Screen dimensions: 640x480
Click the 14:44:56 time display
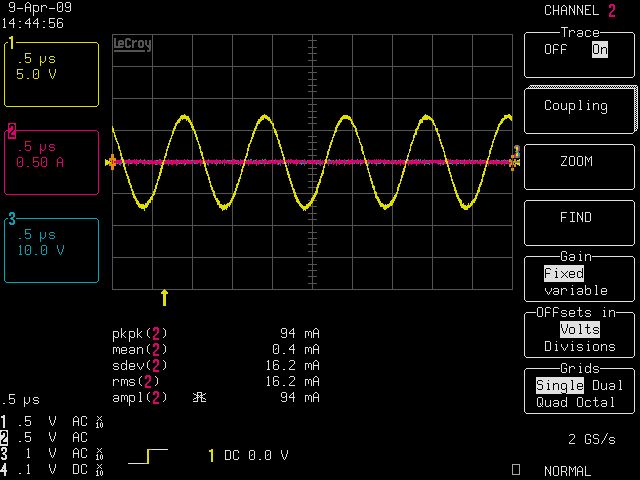(32, 23)
